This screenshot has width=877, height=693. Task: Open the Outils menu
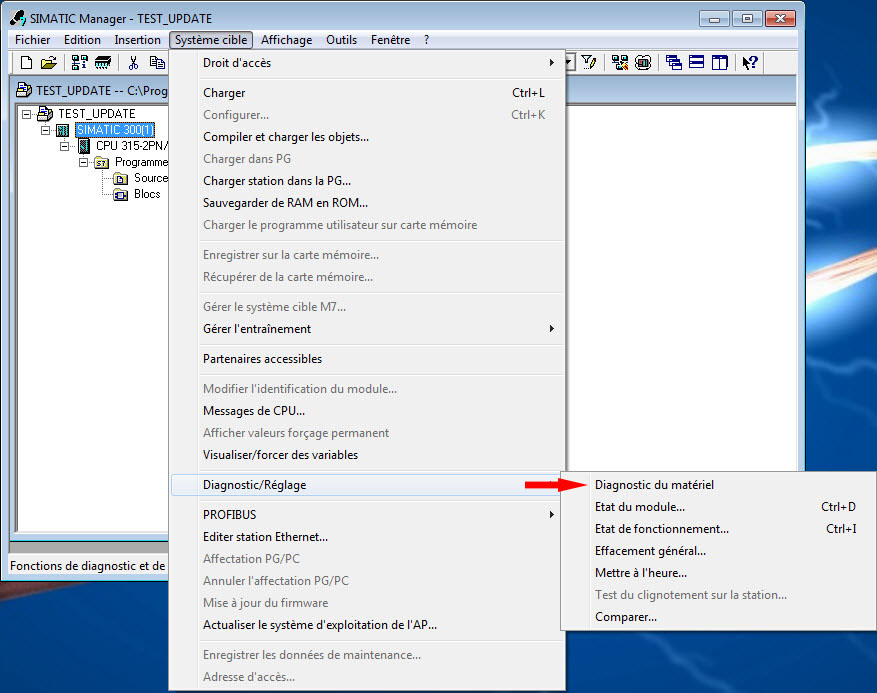[x=341, y=40]
